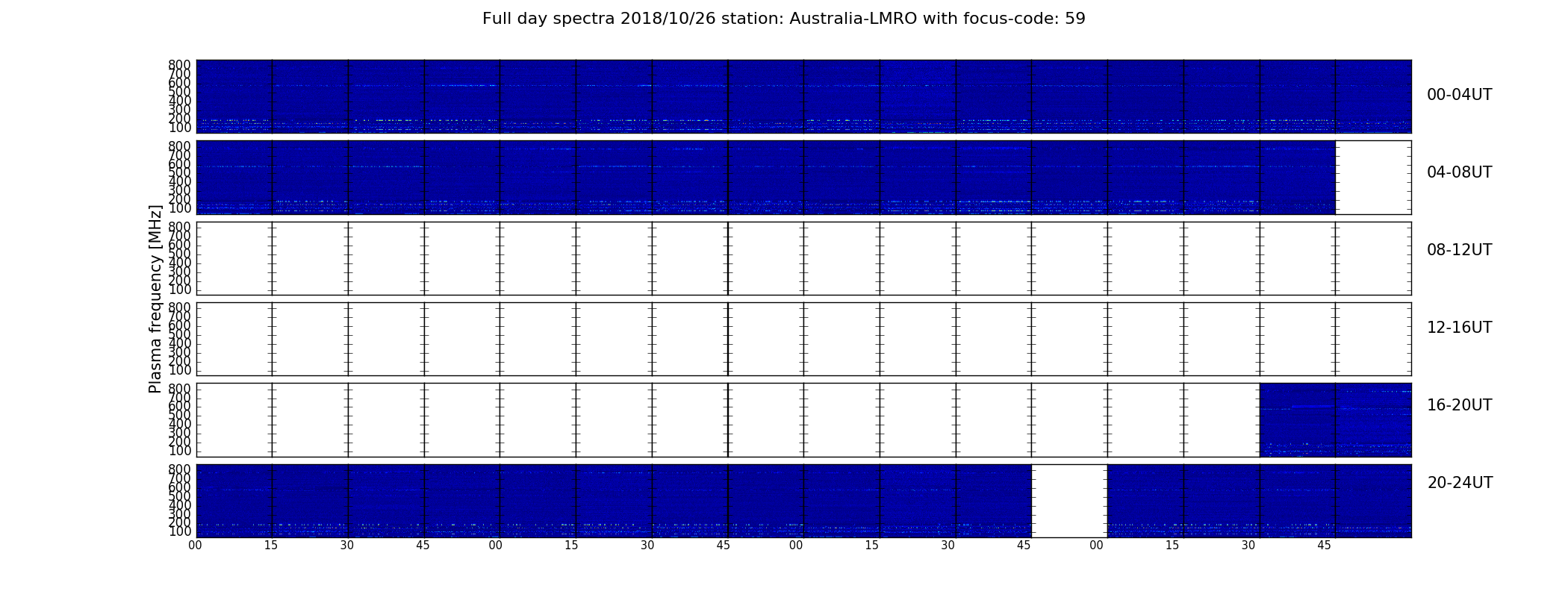Click the 04-08UT row label
This screenshot has height=597, width=1568.
(1459, 172)
